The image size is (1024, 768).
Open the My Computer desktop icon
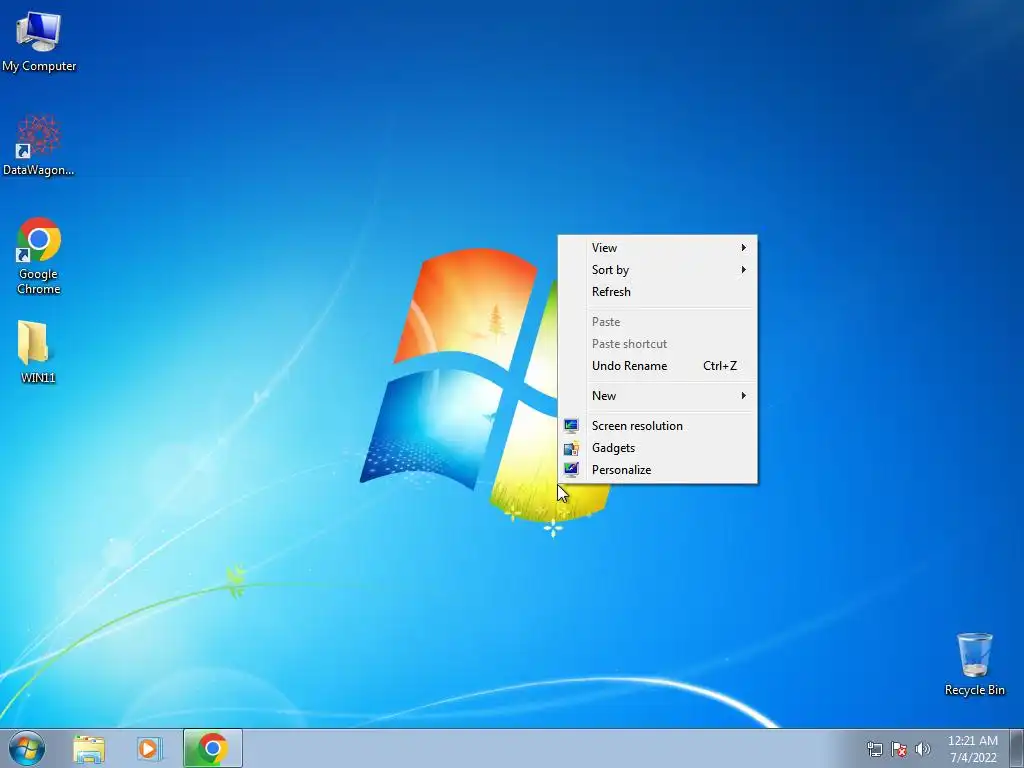39,42
